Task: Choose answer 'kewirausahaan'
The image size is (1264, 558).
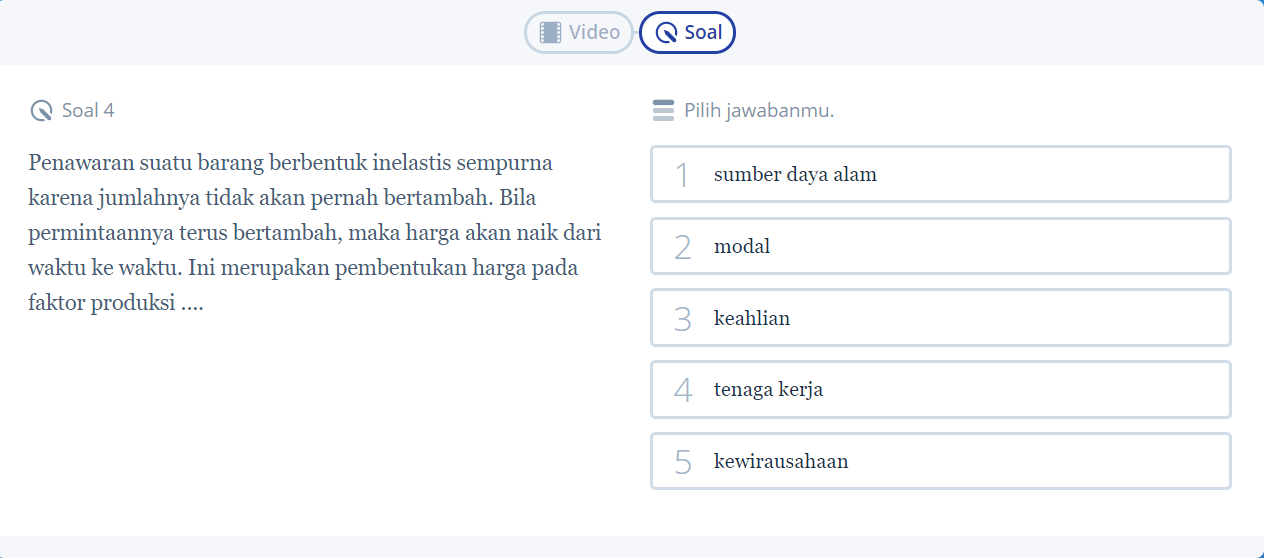Action: point(940,461)
